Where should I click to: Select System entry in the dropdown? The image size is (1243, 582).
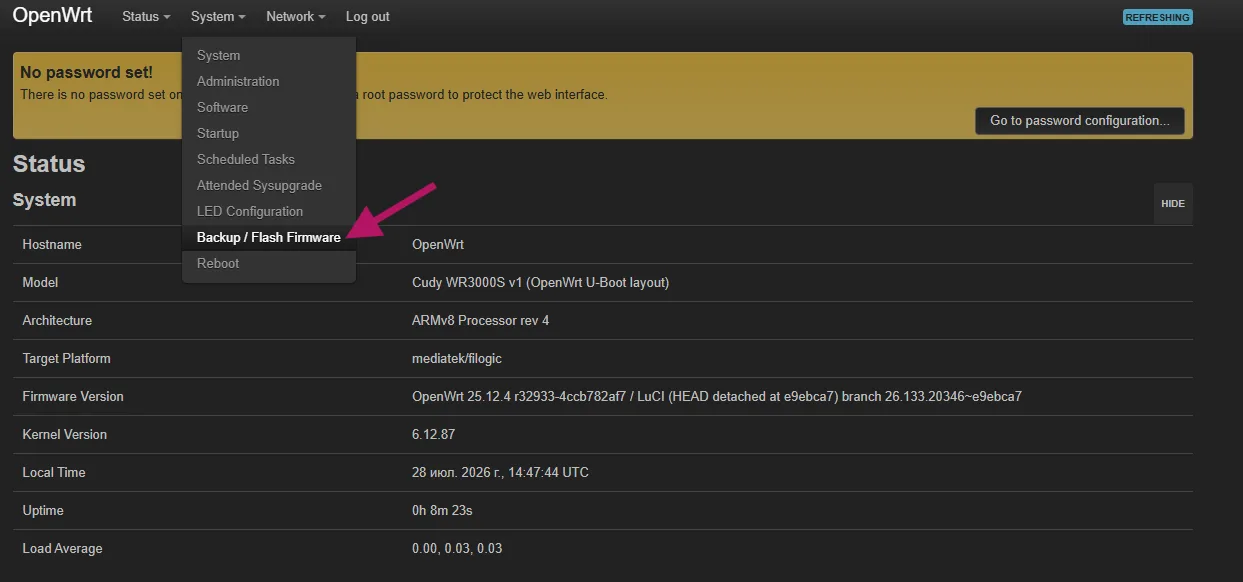[x=269, y=55]
